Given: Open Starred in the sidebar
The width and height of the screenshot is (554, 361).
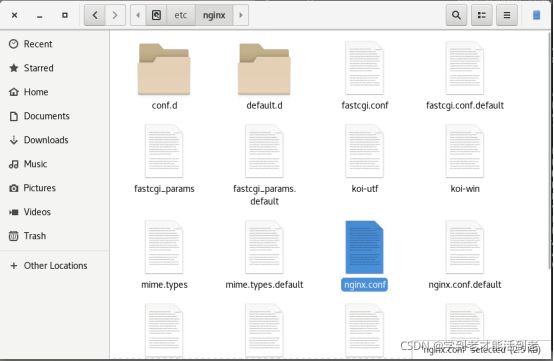Looking at the screenshot, I should tap(55, 68).
